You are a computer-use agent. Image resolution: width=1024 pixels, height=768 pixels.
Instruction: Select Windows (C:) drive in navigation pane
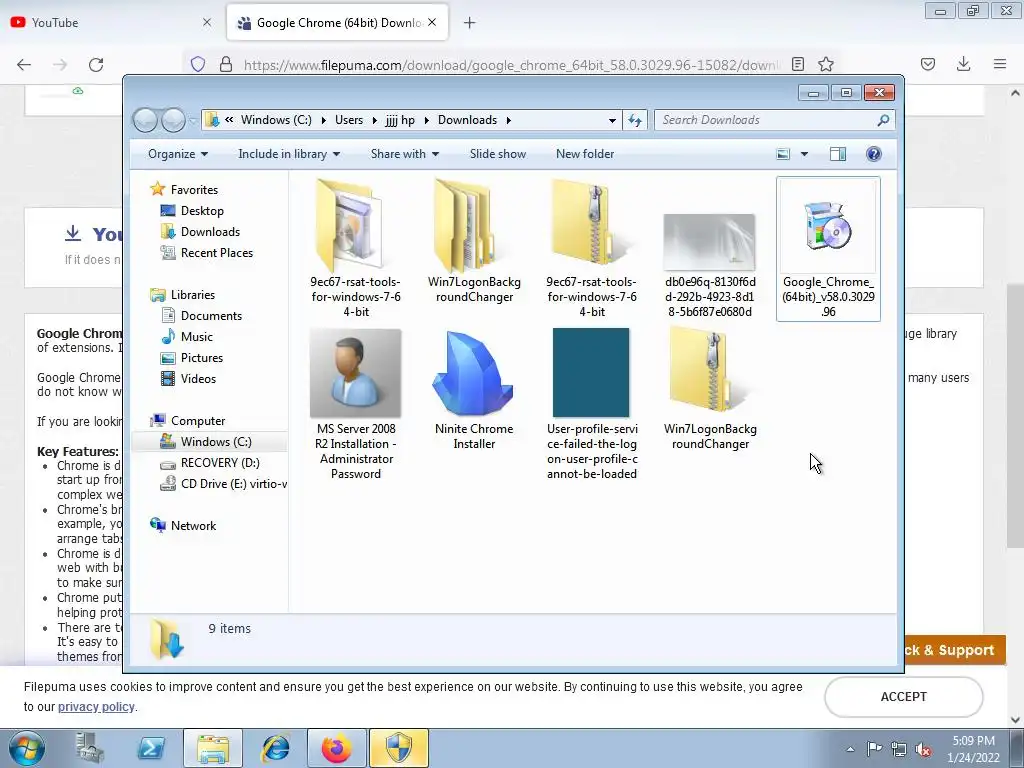click(x=209, y=442)
